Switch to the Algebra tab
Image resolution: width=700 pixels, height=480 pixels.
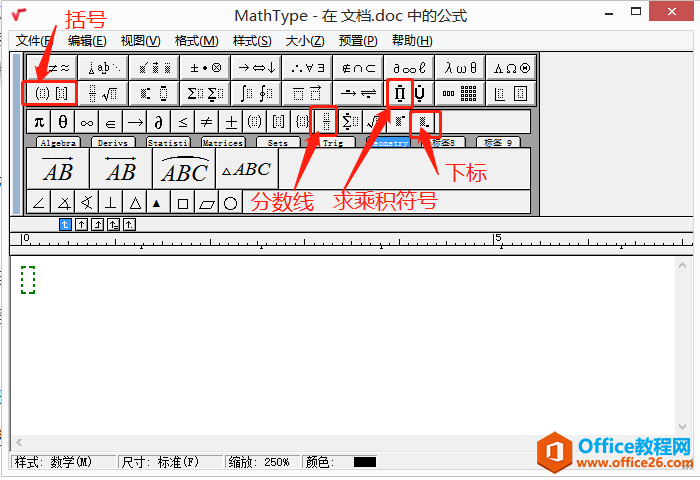(58, 142)
